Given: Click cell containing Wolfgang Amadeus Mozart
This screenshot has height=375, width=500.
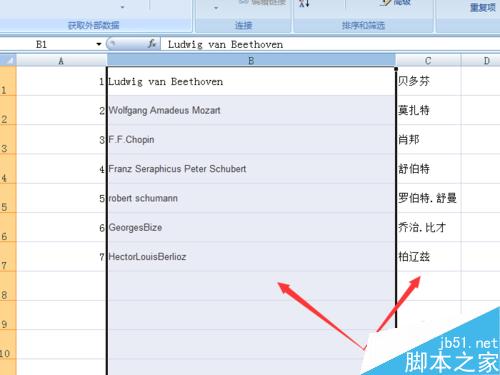Looking at the screenshot, I should (251, 110).
